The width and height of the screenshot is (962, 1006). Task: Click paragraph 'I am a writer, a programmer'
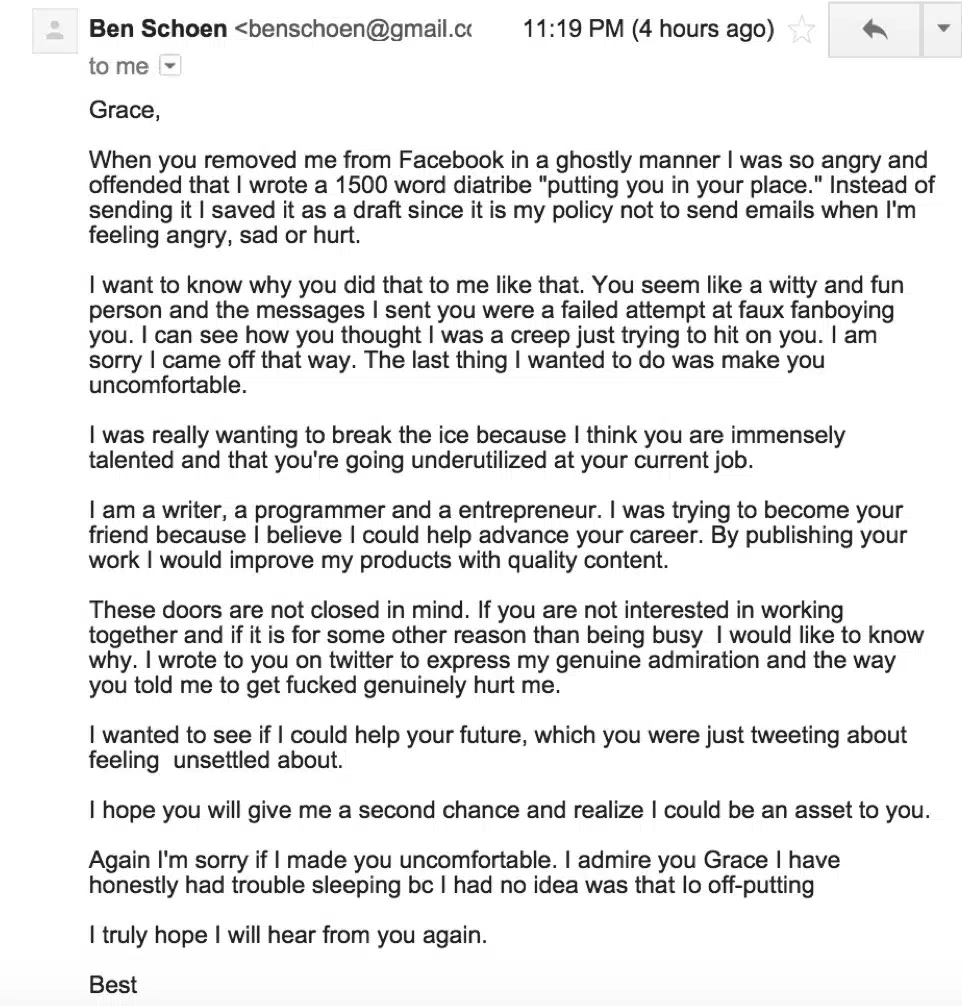click(x=498, y=535)
